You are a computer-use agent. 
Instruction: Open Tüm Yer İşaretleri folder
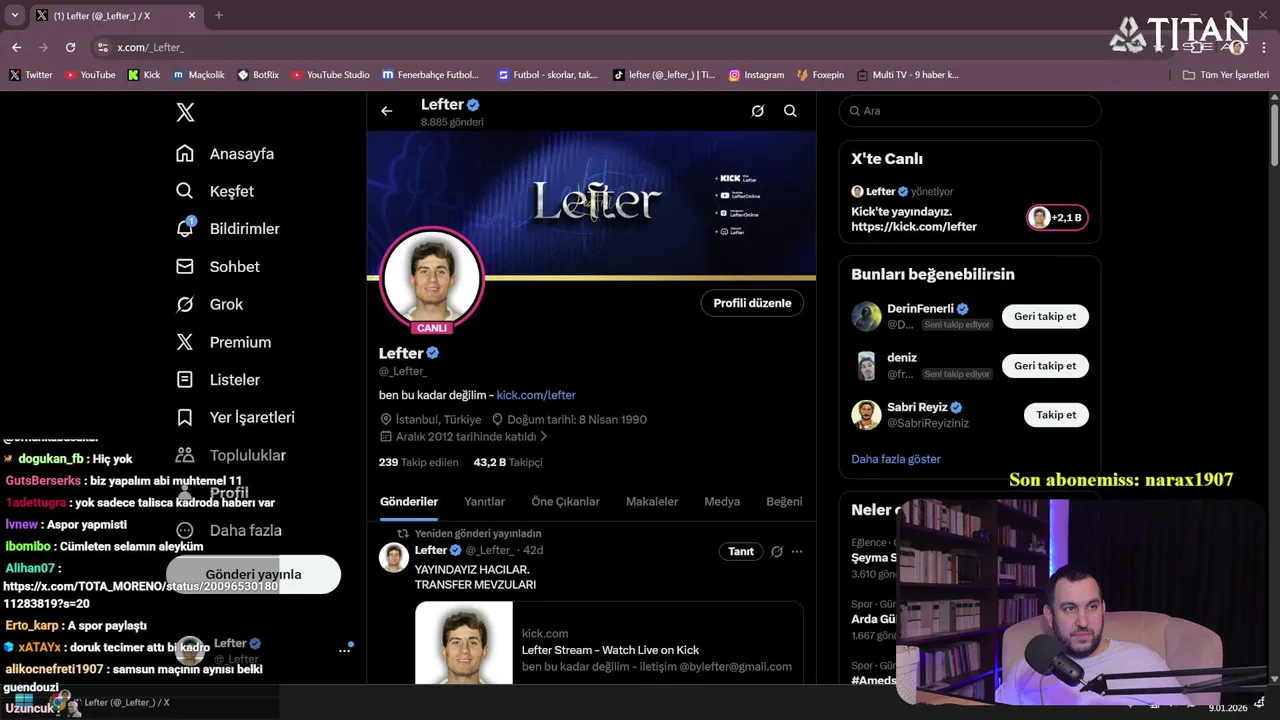(x=1226, y=75)
